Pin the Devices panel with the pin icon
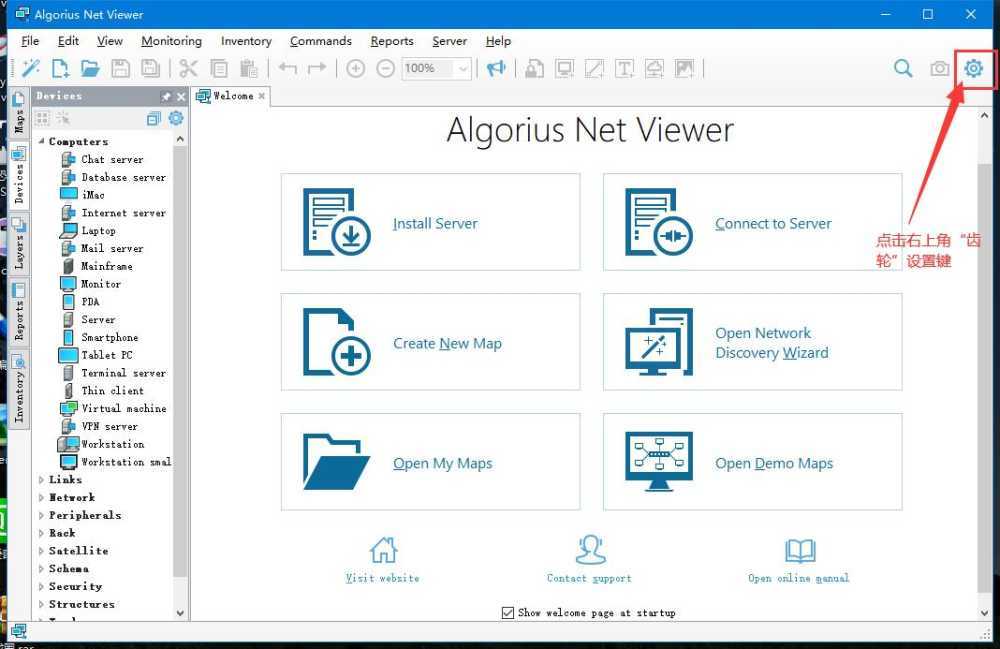This screenshot has height=649, width=1000. [x=167, y=95]
